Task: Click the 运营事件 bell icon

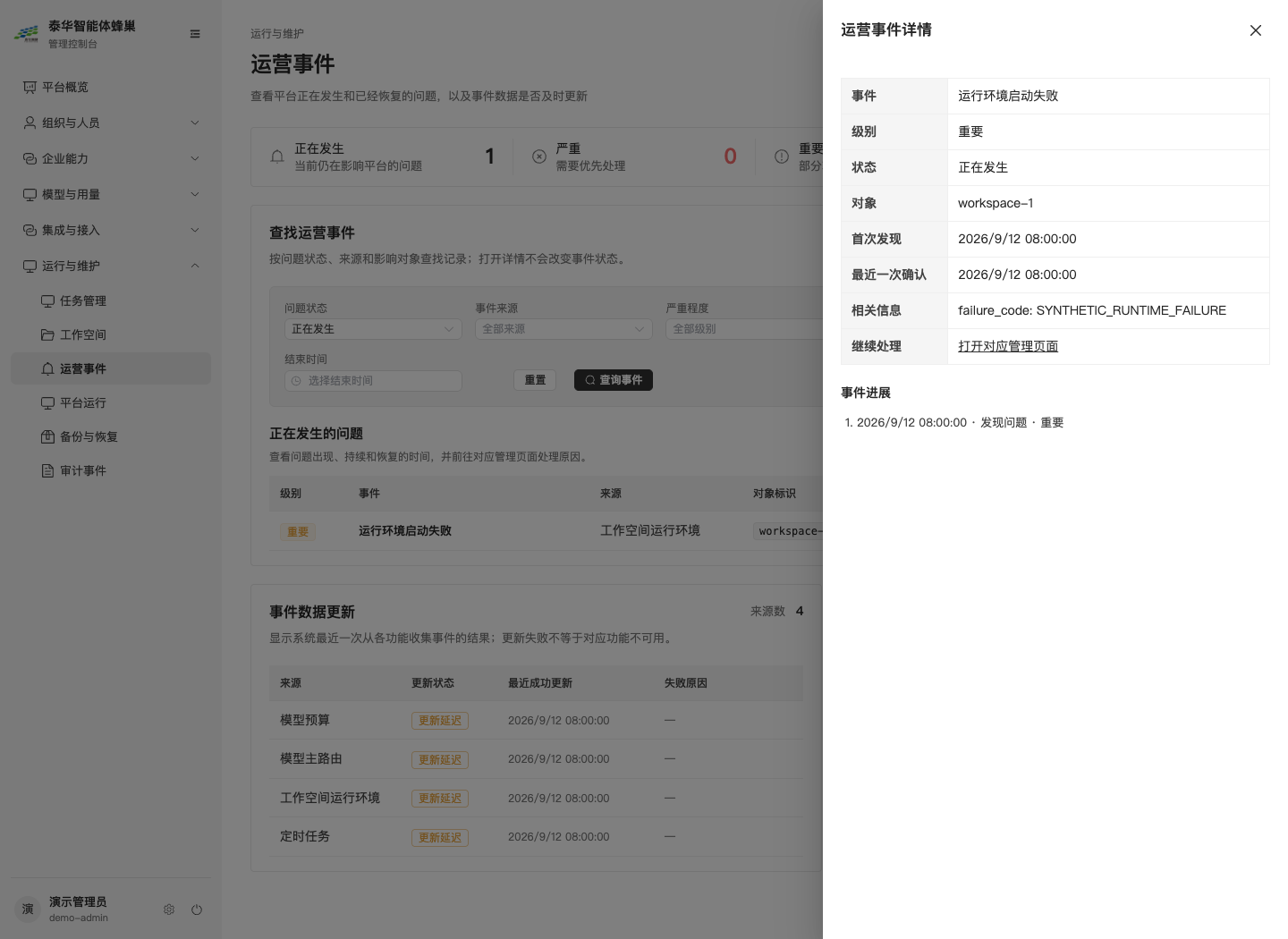Action: click(47, 368)
